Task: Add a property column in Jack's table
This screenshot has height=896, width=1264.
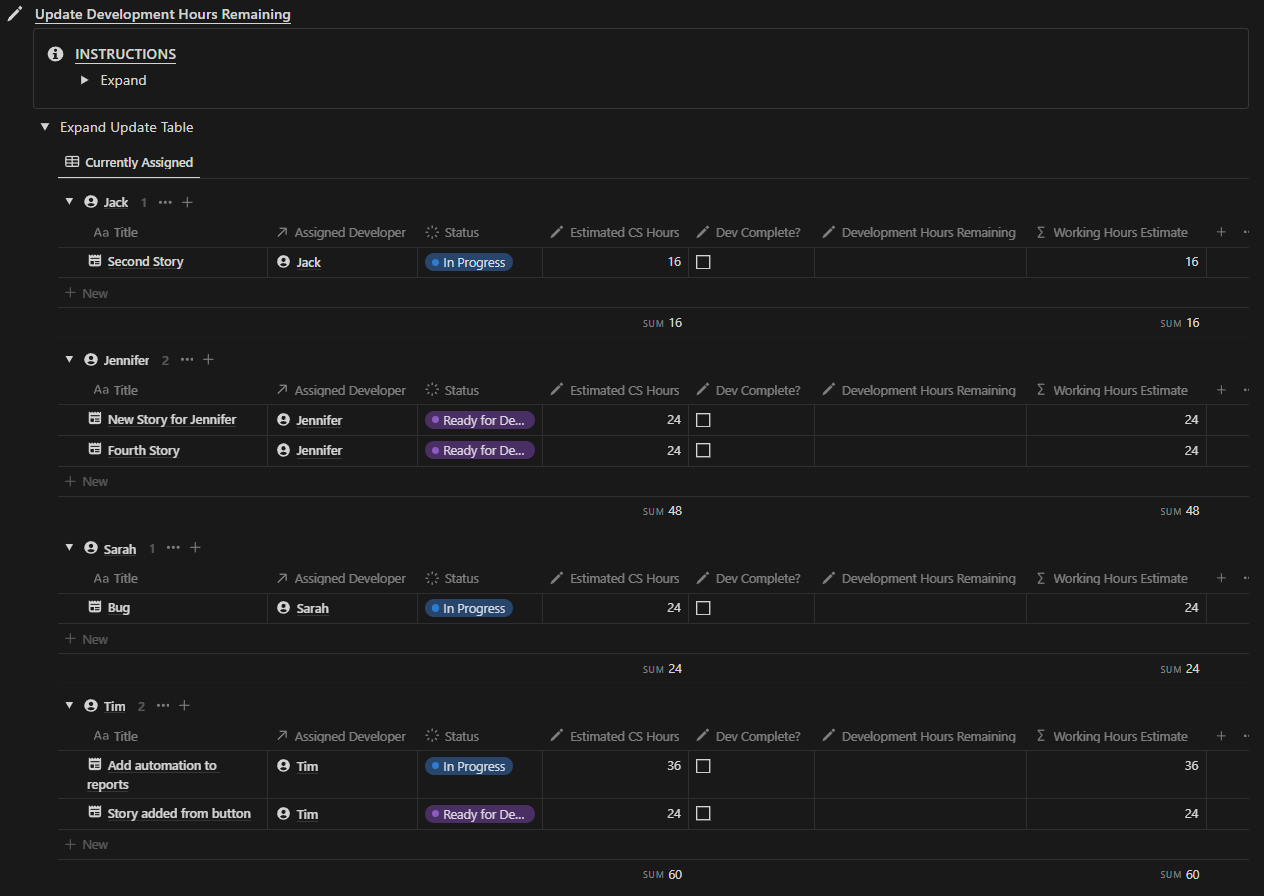Action: pos(1221,232)
